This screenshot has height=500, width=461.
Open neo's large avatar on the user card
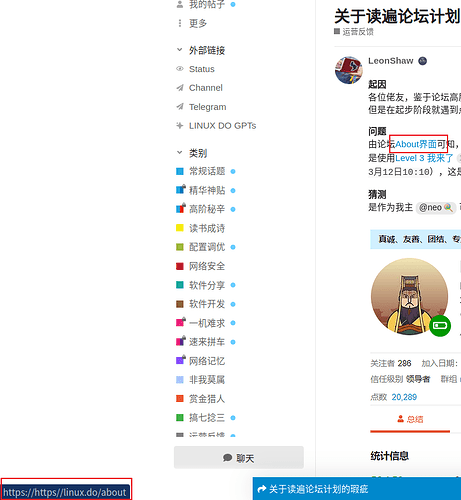pyautogui.click(x=409, y=296)
